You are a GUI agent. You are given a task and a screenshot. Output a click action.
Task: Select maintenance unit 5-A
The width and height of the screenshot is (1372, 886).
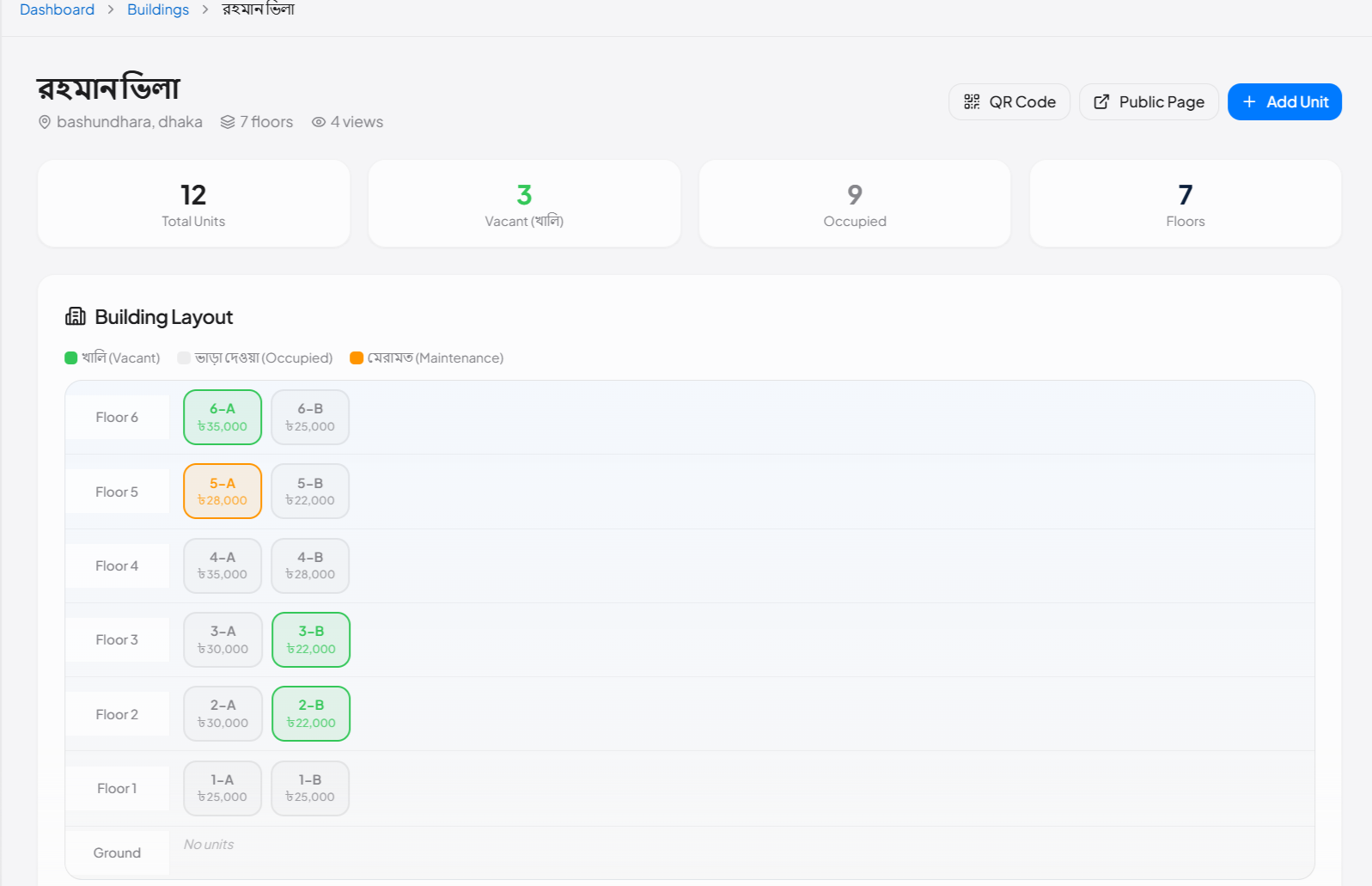pos(223,492)
